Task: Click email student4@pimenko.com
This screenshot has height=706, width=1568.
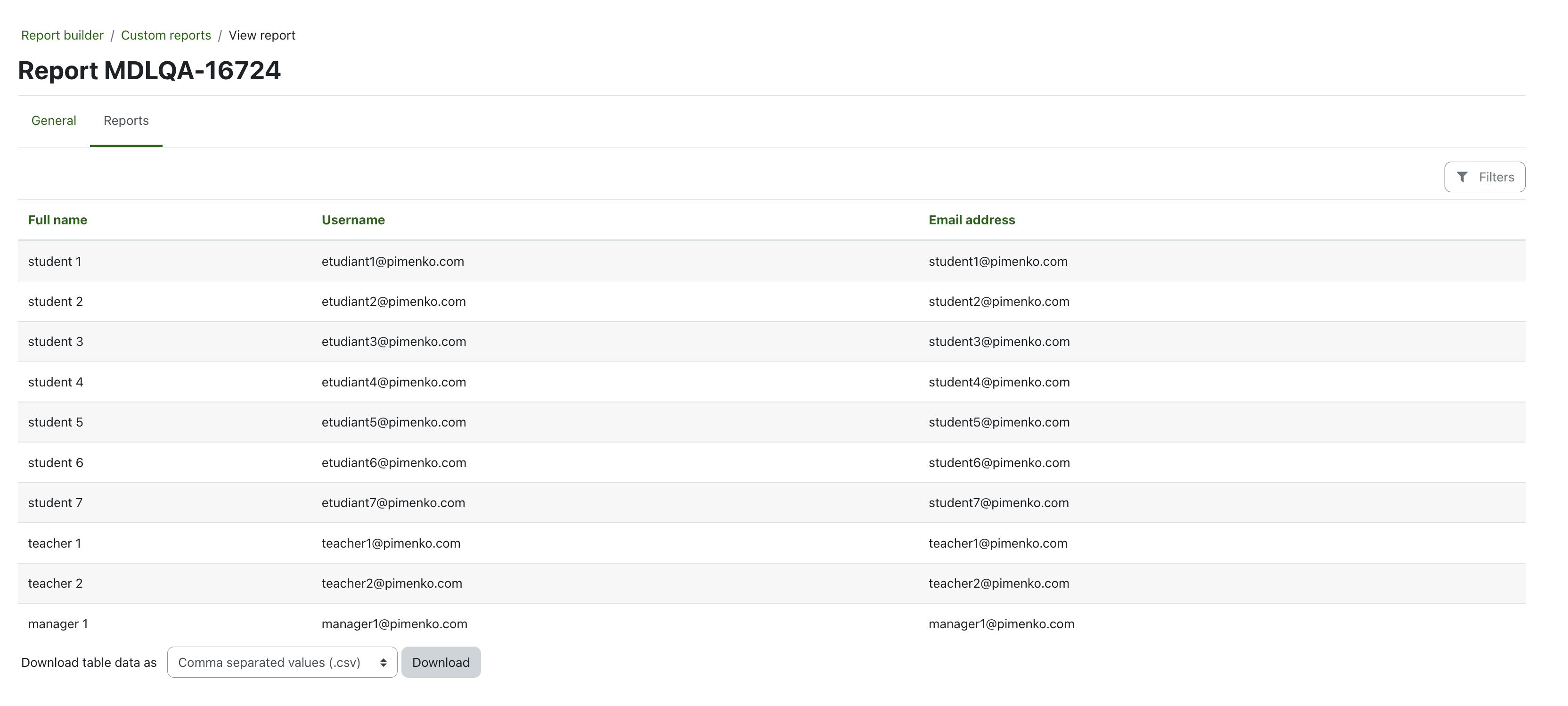Action: pos(999,382)
